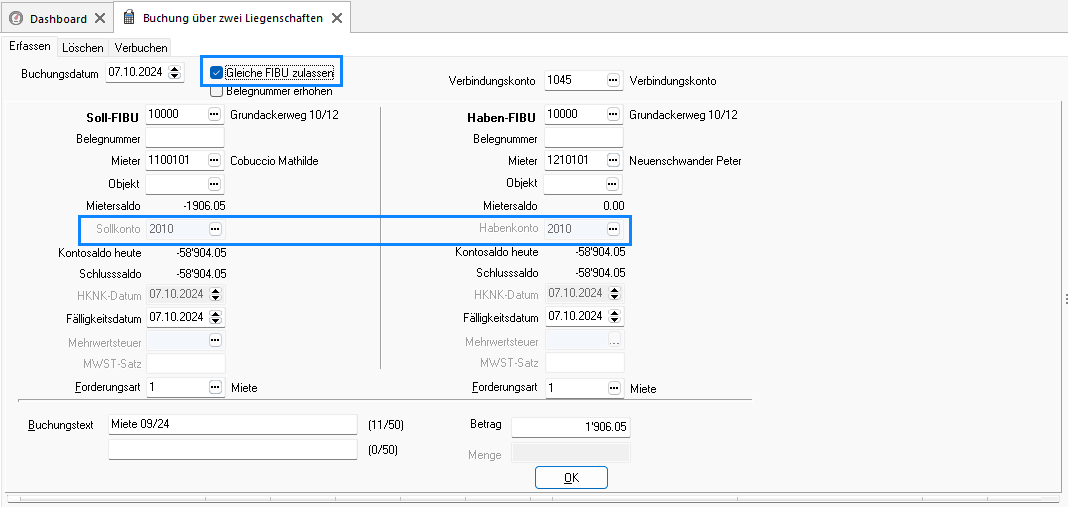1068x507 pixels.
Task: Adjust Haben-side Fälligkeitsdatum spinner
Action: click(x=615, y=317)
